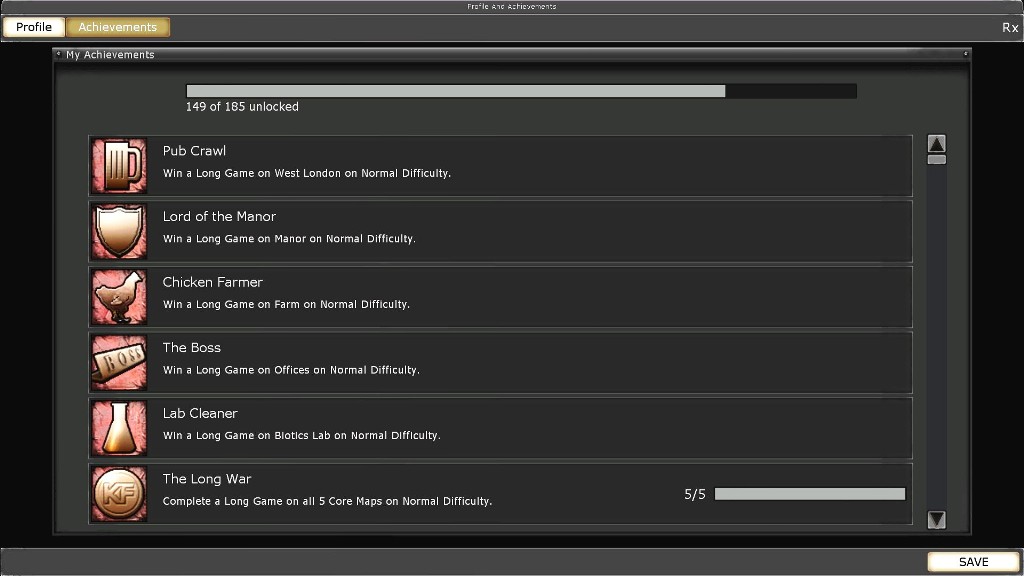Viewport: 1024px width, 576px height.
Task: Click the scrollbar thumb handle
Action: 937,159
